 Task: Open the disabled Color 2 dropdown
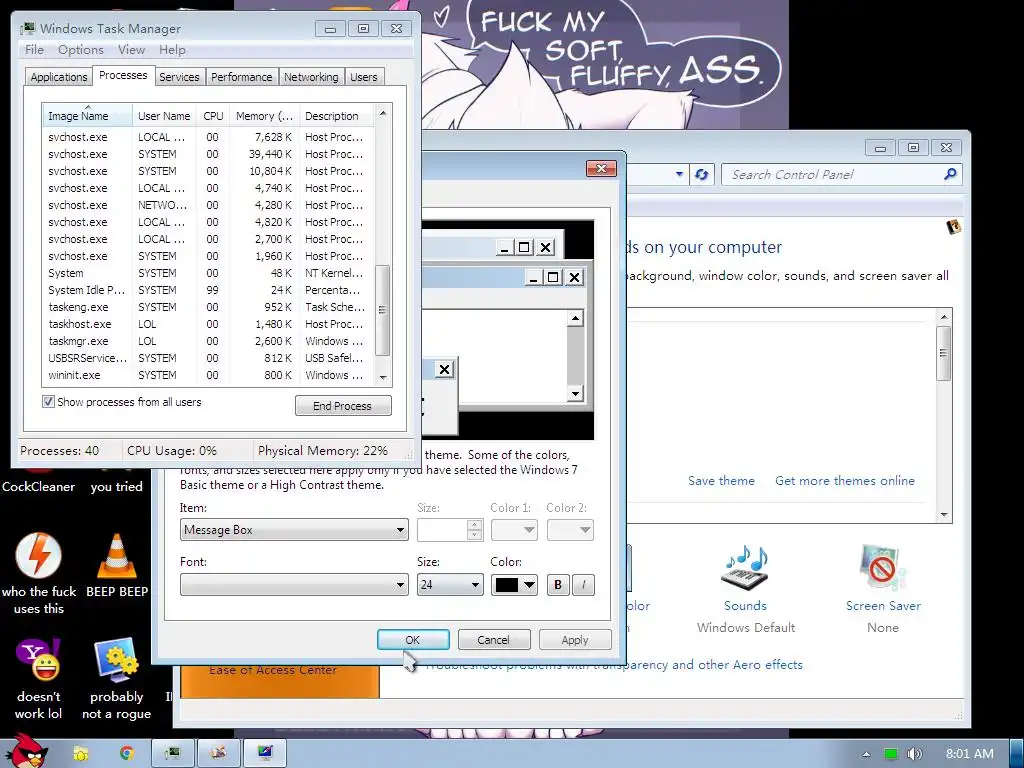coord(569,530)
